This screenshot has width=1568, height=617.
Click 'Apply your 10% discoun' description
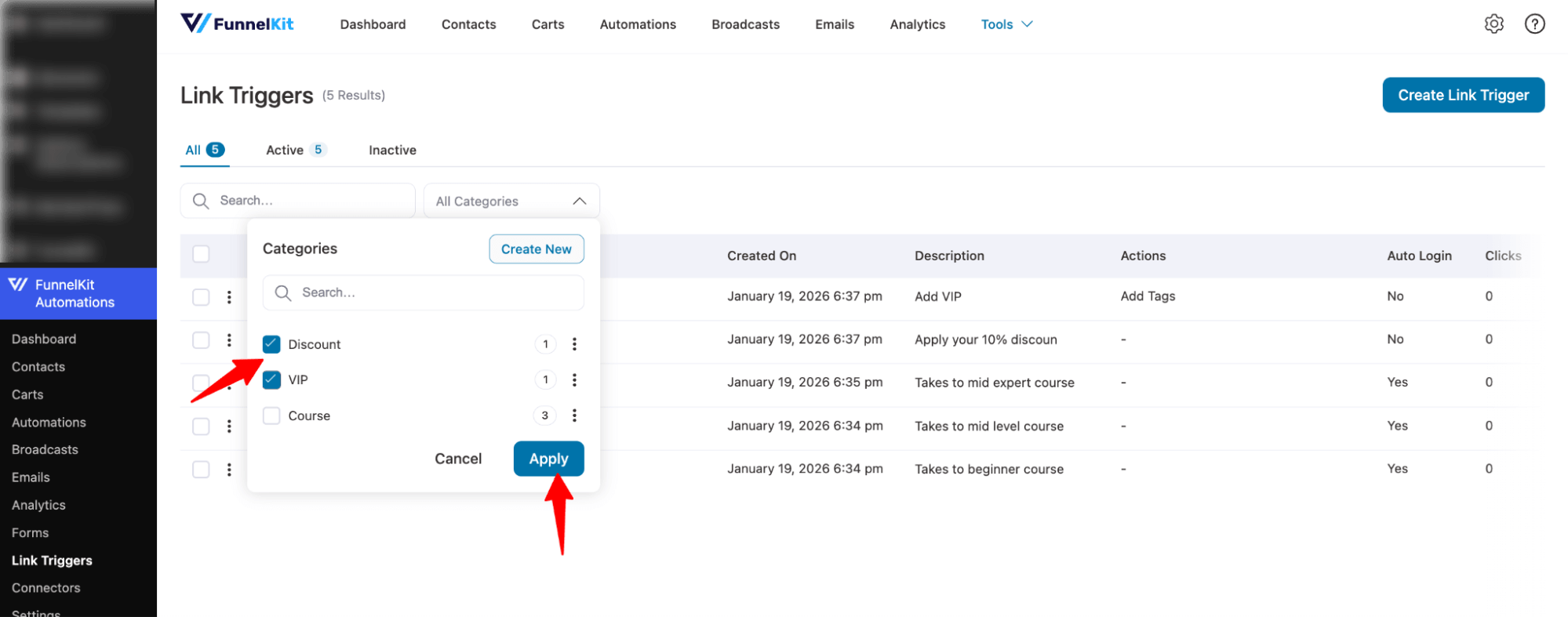pos(985,339)
